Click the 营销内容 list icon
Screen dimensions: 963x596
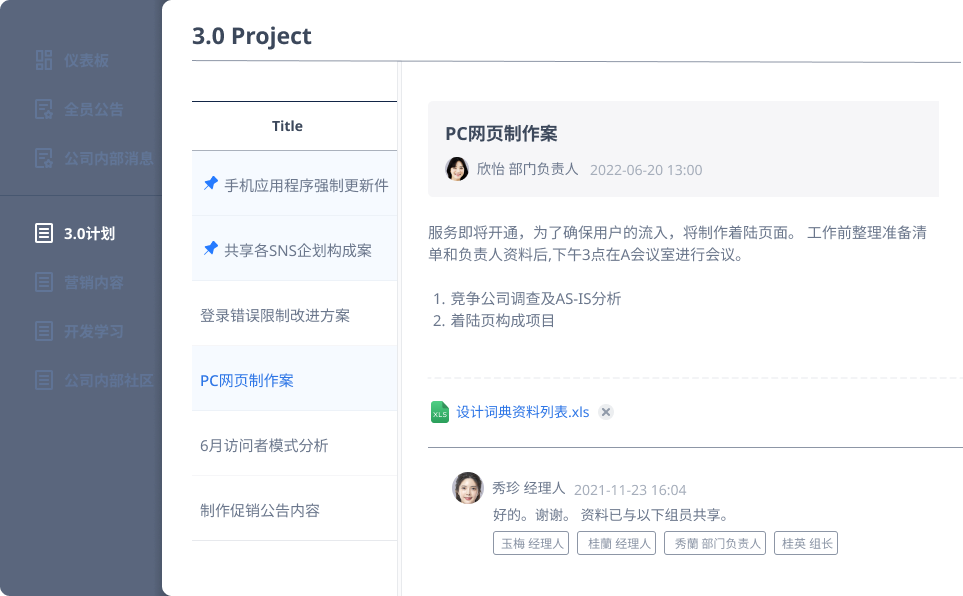pyautogui.click(x=43, y=282)
